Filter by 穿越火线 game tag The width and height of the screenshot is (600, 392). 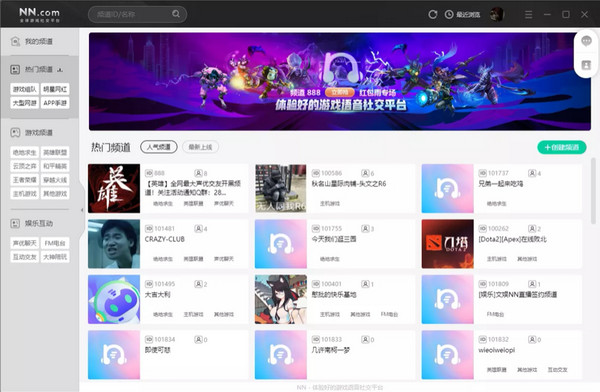pos(55,180)
